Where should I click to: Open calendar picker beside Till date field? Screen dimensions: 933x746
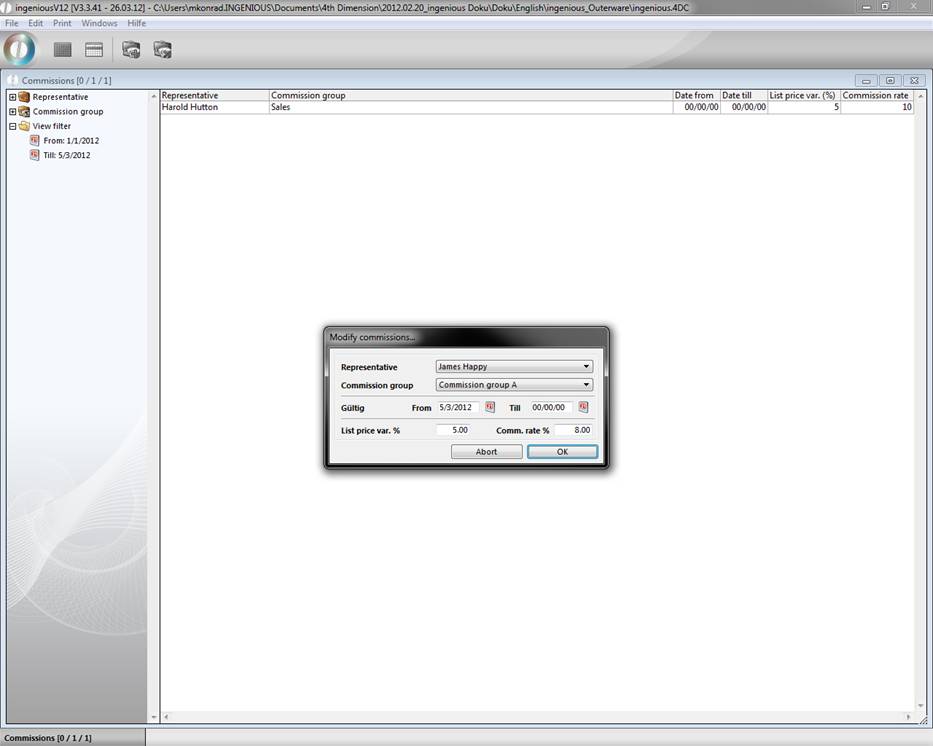click(583, 408)
